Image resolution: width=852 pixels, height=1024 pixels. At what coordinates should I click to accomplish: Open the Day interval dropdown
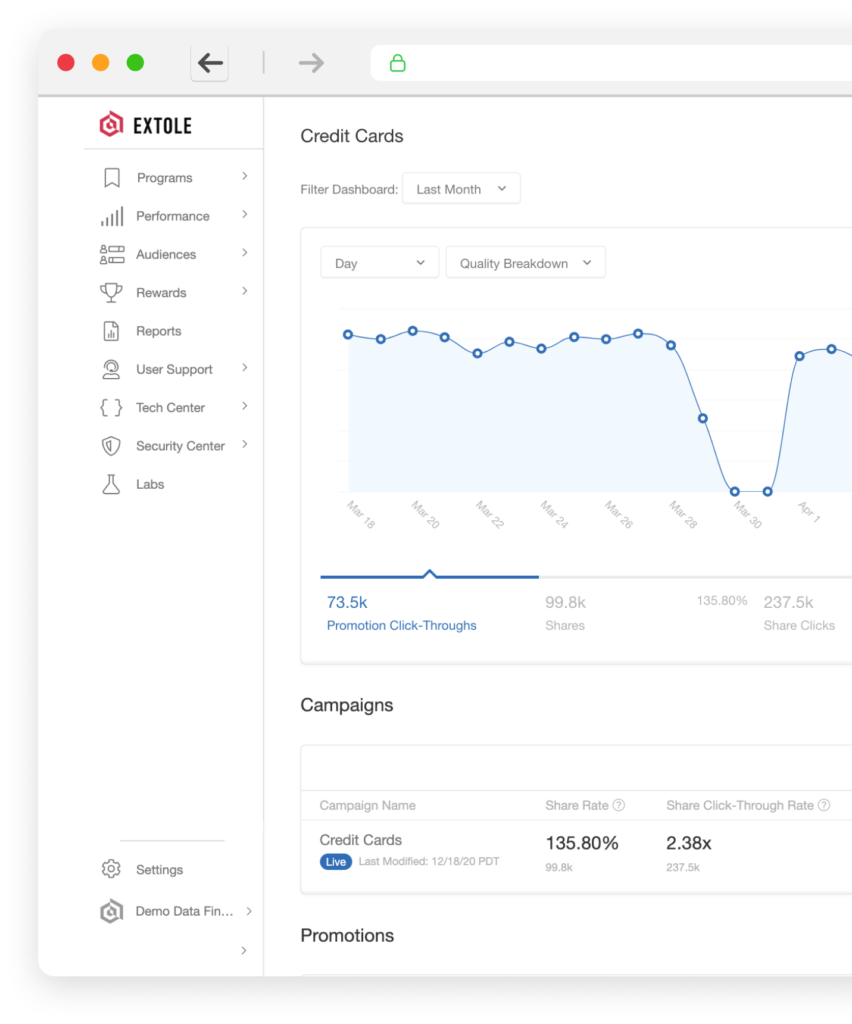[379, 263]
